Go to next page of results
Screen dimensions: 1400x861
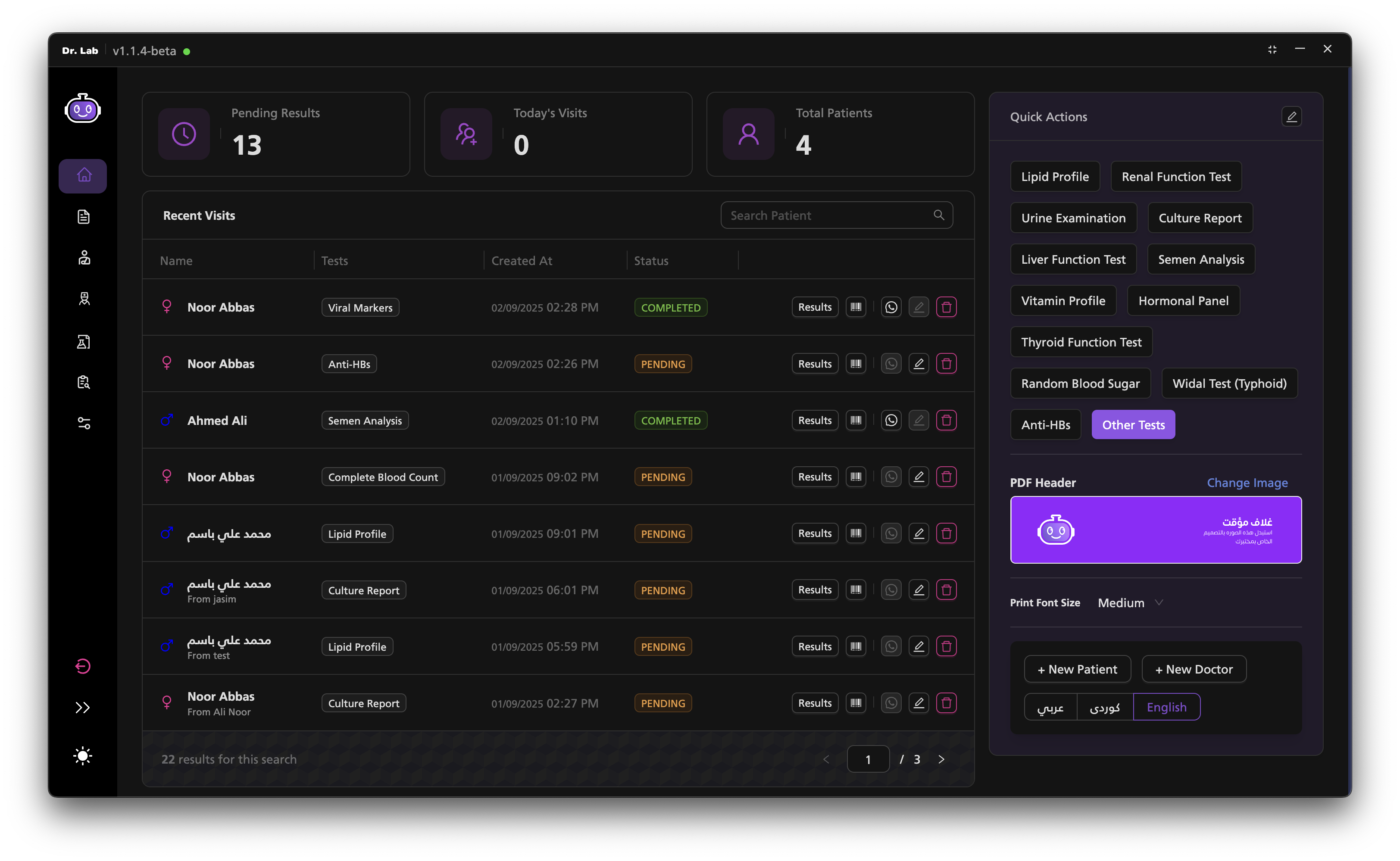[x=941, y=759]
